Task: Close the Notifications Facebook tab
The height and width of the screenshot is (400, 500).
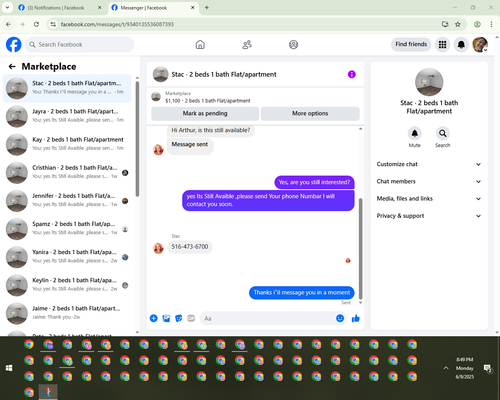Action: tap(99, 8)
